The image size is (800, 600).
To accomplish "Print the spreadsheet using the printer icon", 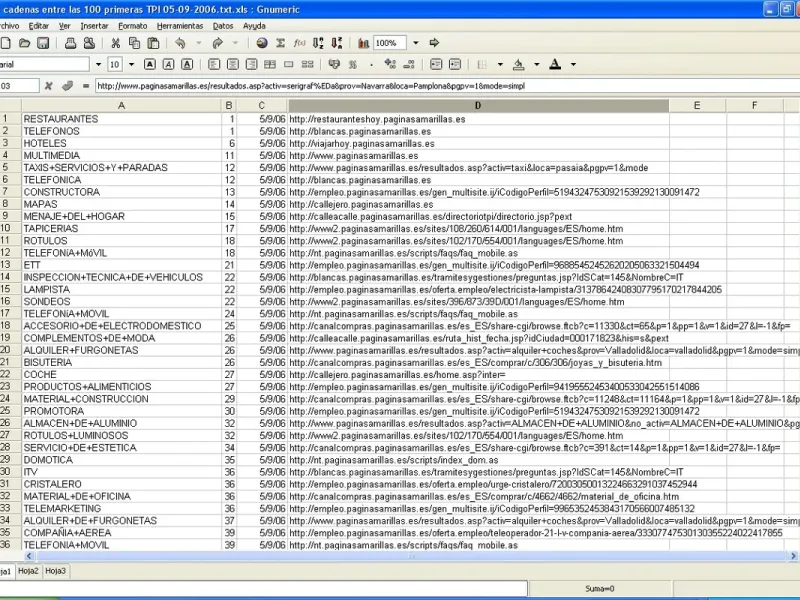I will point(70,43).
